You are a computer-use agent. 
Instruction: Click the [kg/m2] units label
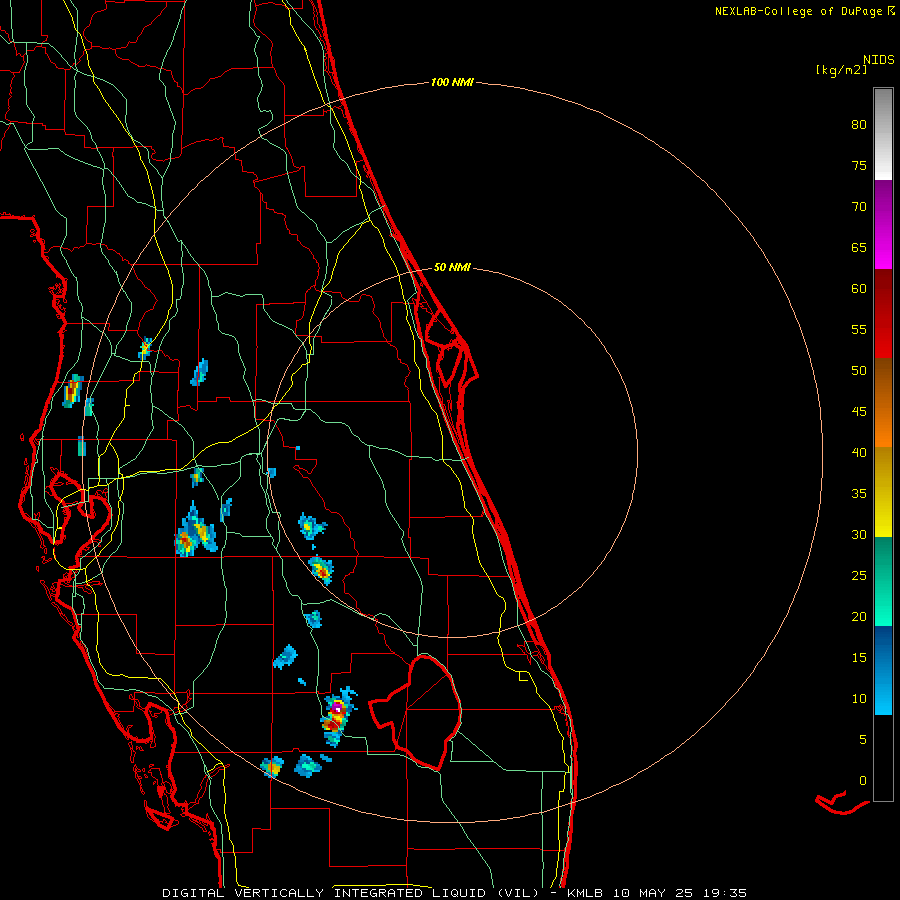841,70
